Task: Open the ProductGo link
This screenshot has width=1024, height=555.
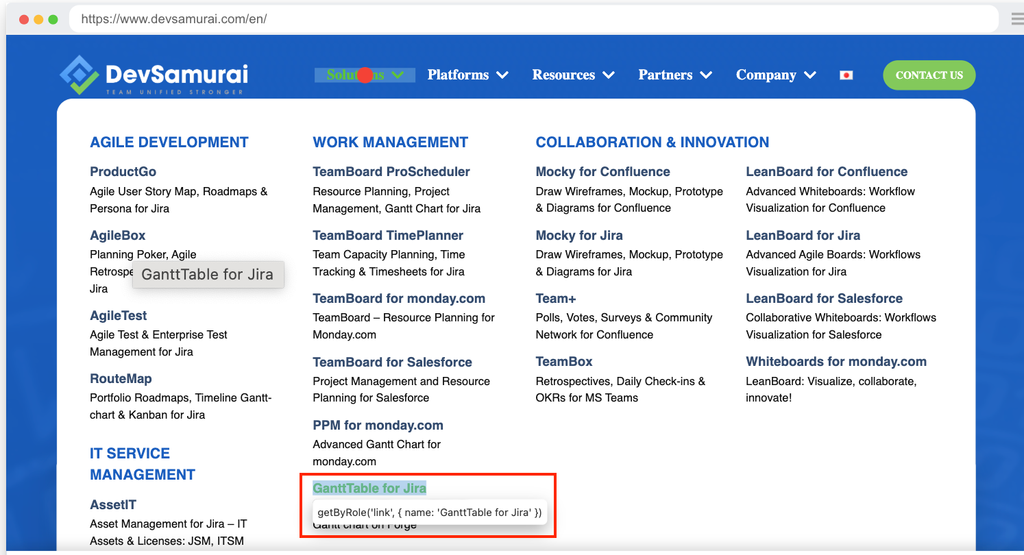Action: 123,172
